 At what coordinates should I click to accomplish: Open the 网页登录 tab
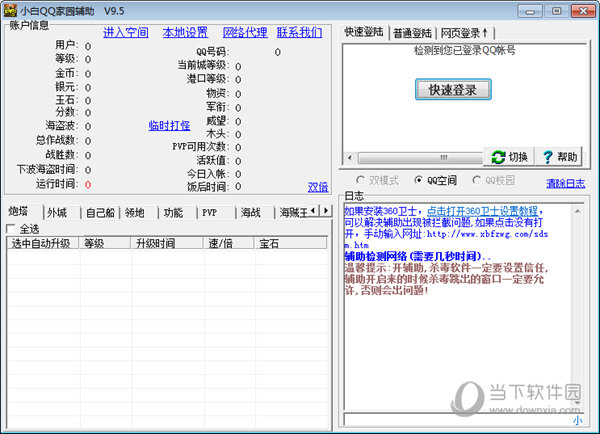tap(465, 34)
